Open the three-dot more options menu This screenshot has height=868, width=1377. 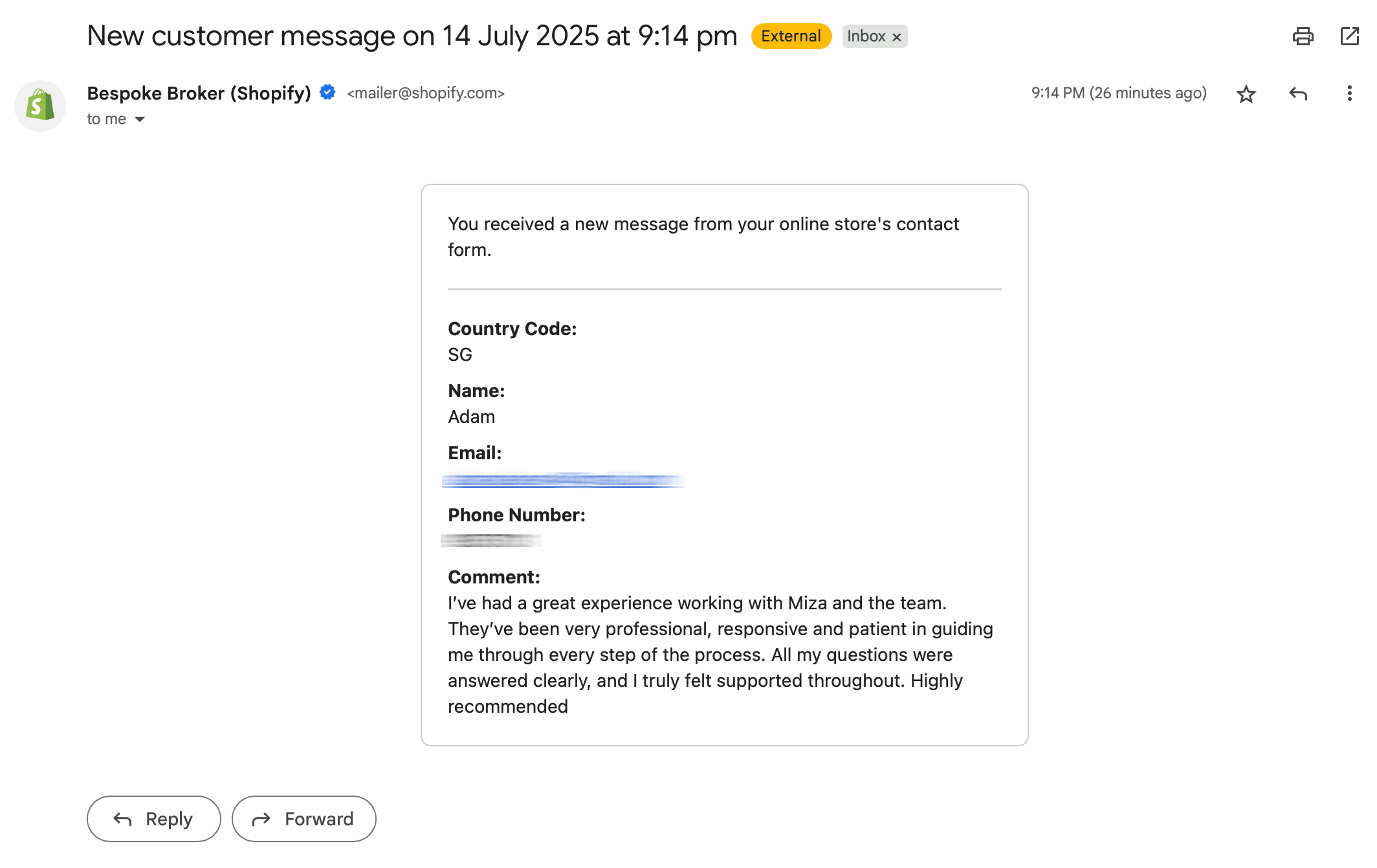click(1349, 94)
